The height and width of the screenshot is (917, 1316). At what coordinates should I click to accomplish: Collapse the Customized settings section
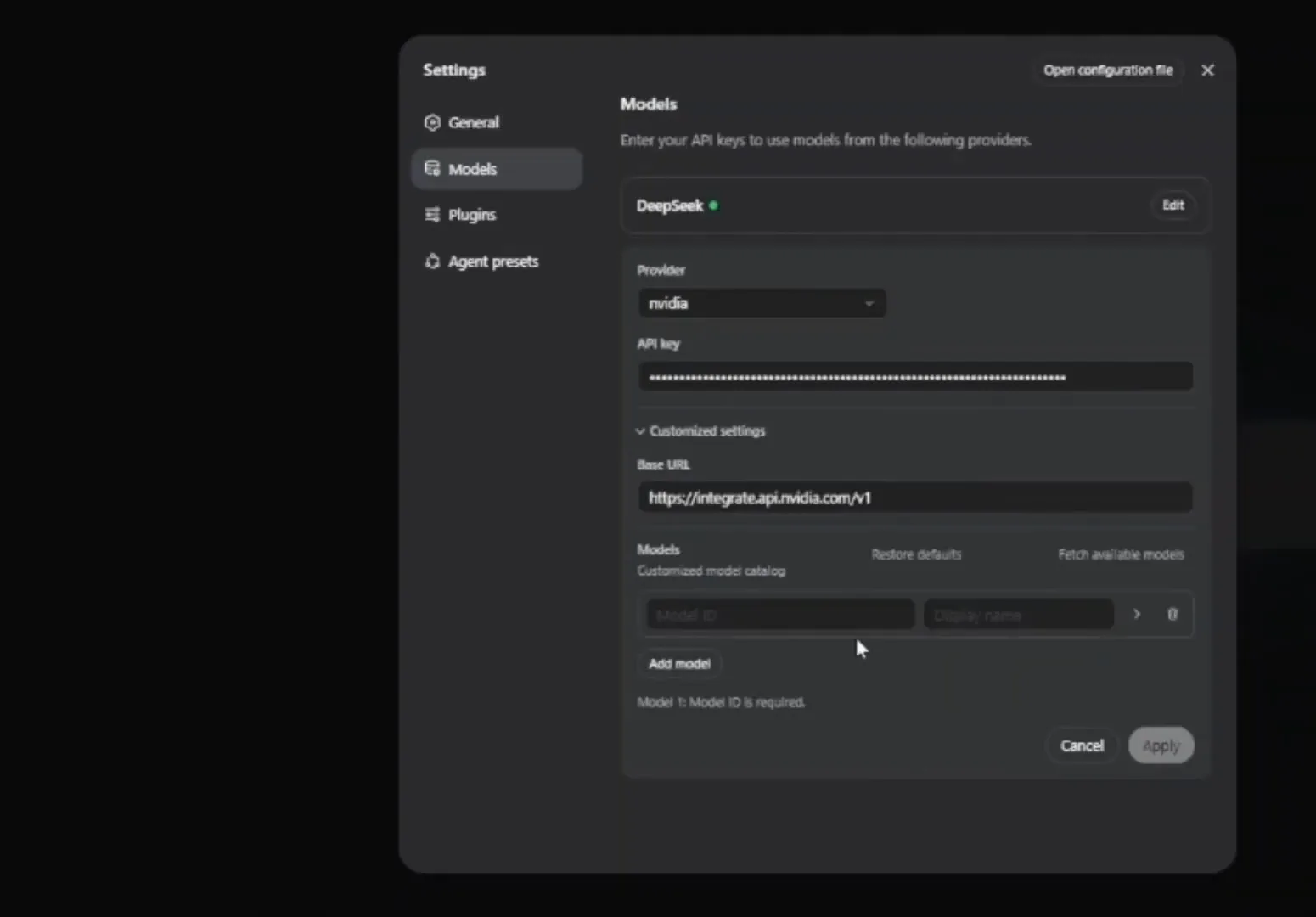coord(701,431)
